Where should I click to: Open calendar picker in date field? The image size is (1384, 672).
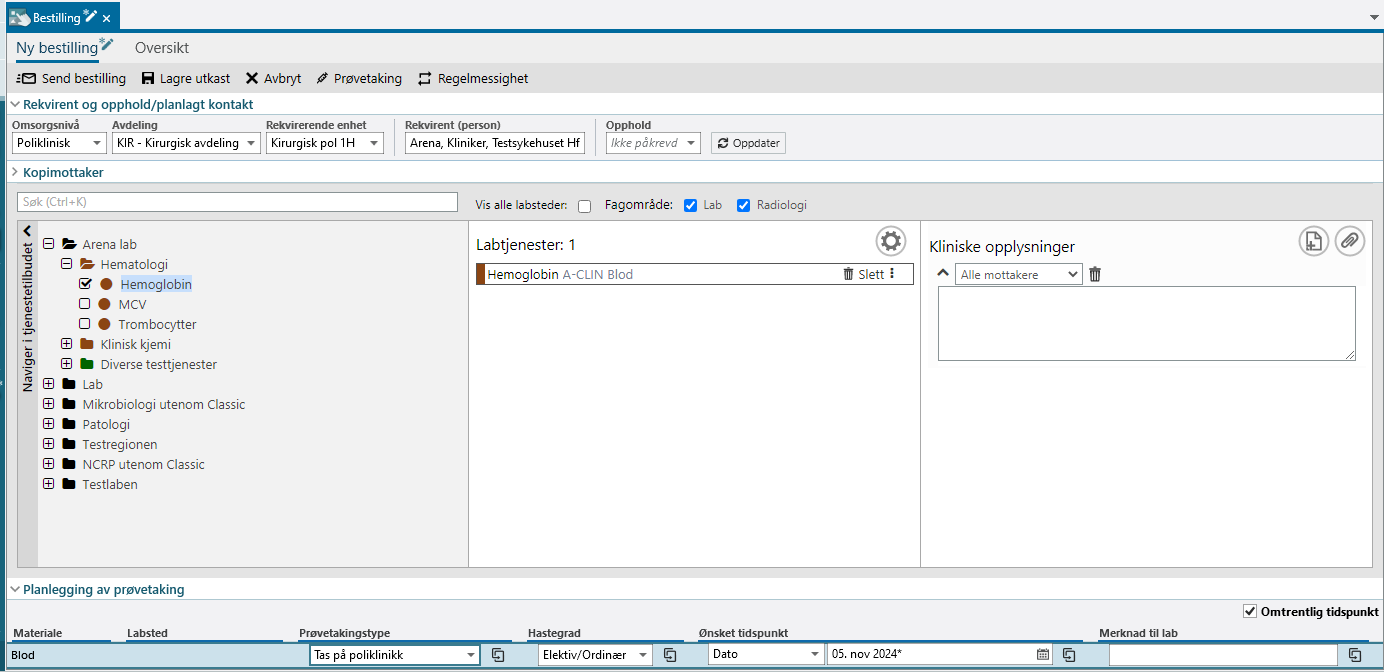pyautogui.click(x=1043, y=655)
